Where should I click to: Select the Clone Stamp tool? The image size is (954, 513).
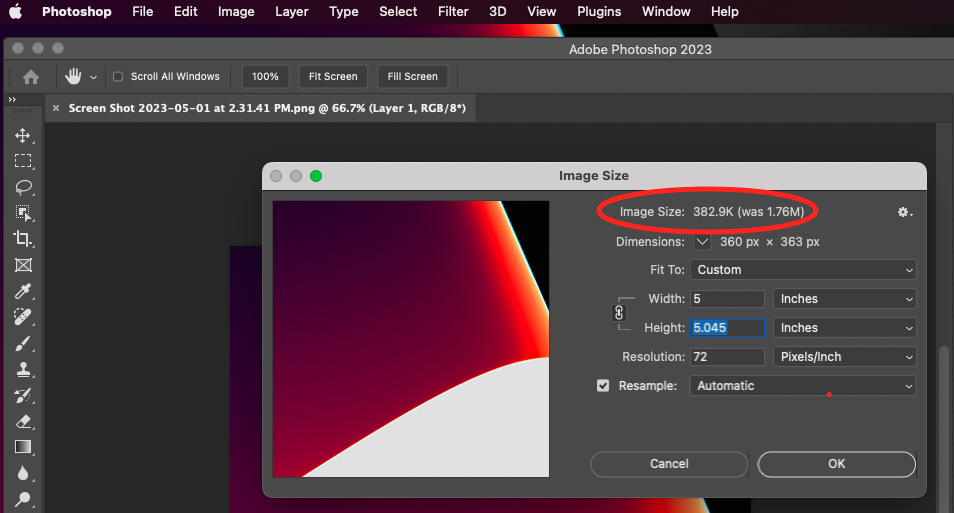(x=23, y=369)
